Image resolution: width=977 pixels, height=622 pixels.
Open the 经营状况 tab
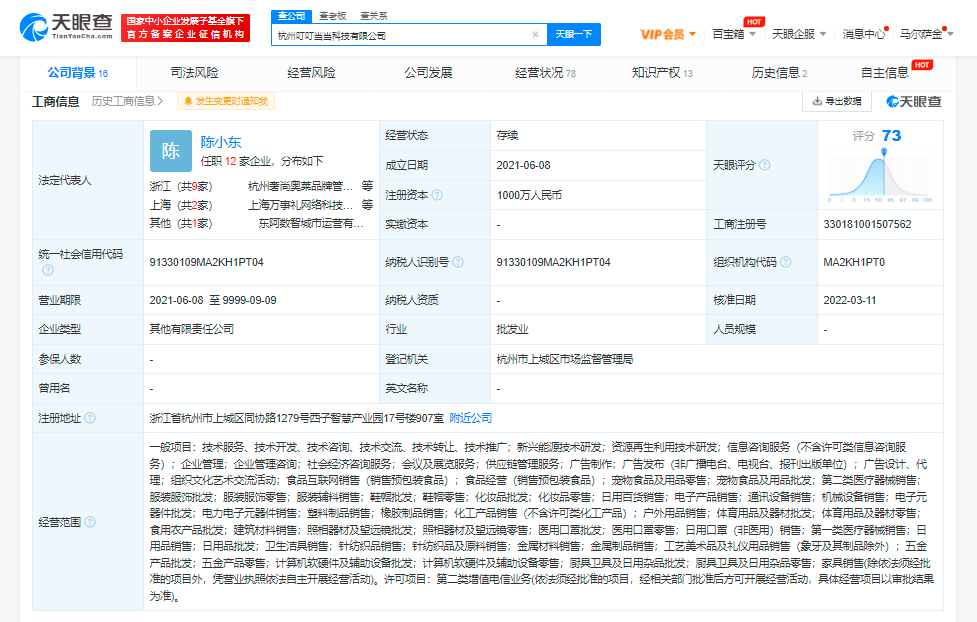click(545, 73)
